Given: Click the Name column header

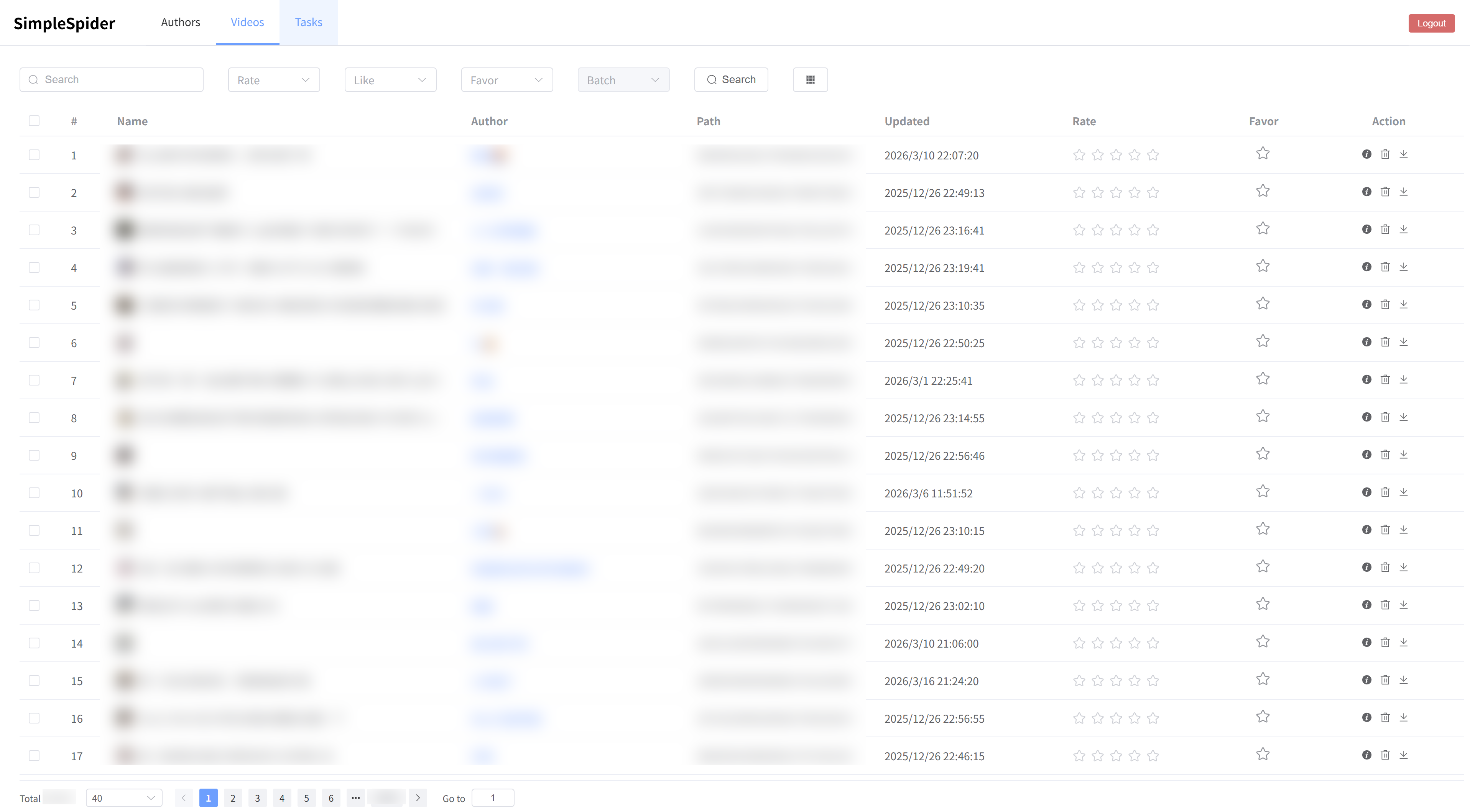Looking at the screenshot, I should 132,121.
